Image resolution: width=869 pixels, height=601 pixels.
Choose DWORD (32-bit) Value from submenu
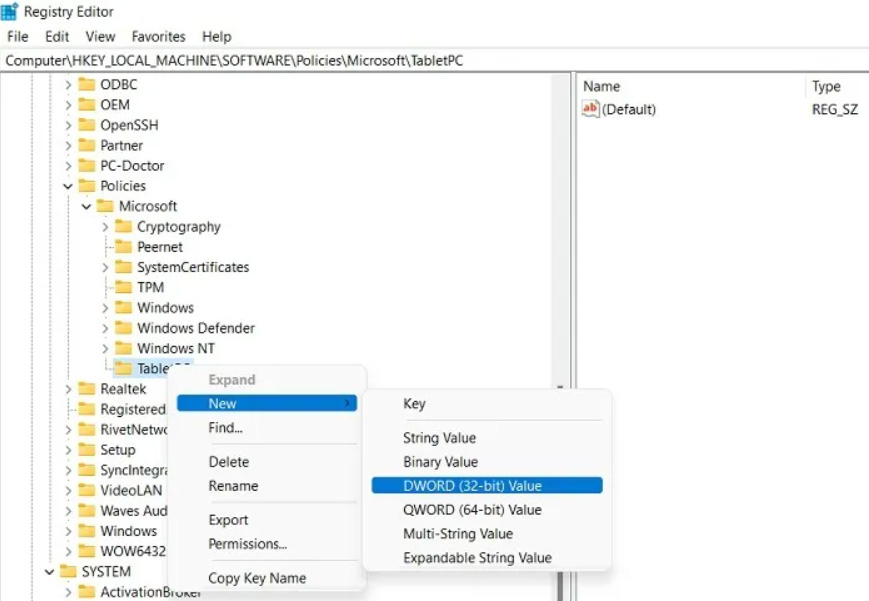pos(472,486)
